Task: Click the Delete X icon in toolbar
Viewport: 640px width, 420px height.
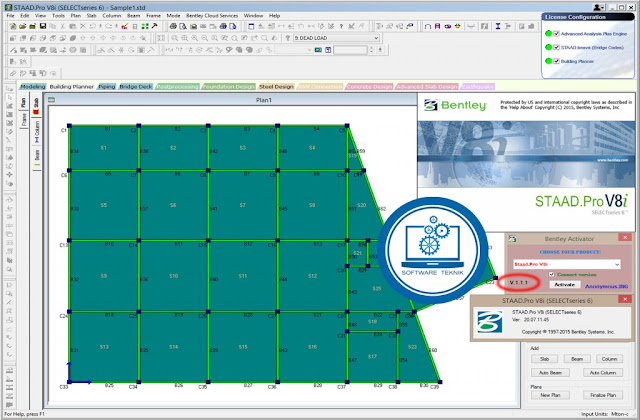Action: pyautogui.click(x=82, y=26)
